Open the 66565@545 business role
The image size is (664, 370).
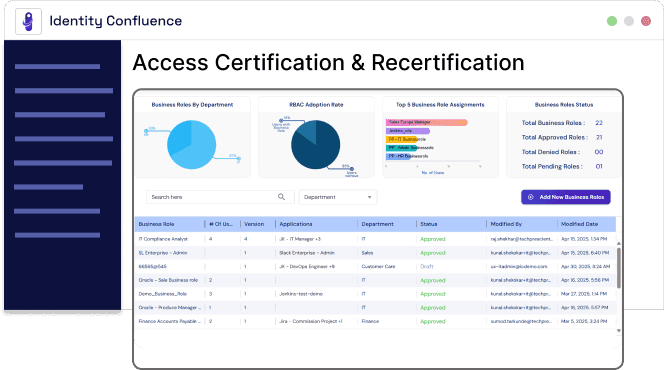pos(152,267)
